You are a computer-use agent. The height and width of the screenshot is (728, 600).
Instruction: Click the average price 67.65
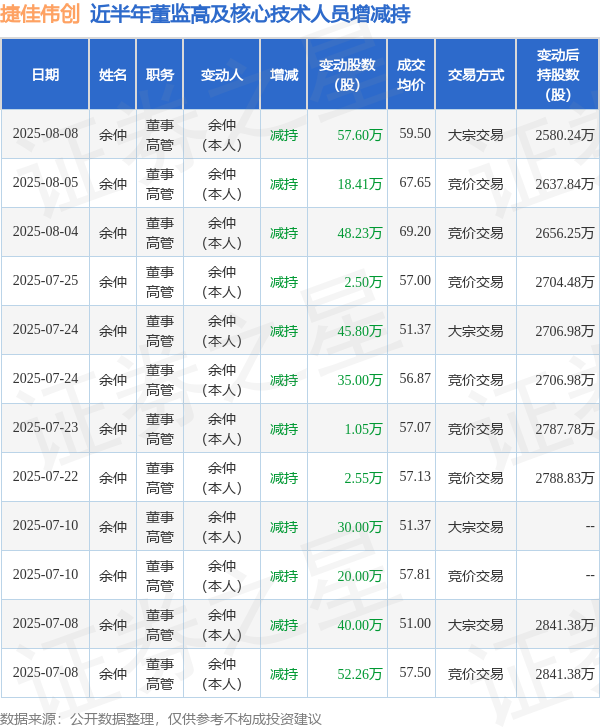tap(415, 182)
